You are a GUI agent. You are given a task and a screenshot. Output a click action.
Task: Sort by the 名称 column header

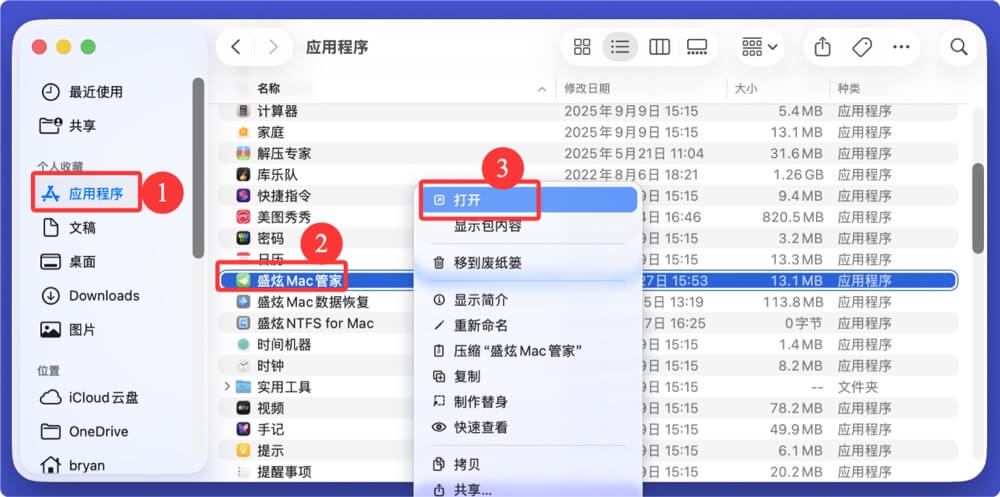[268, 89]
